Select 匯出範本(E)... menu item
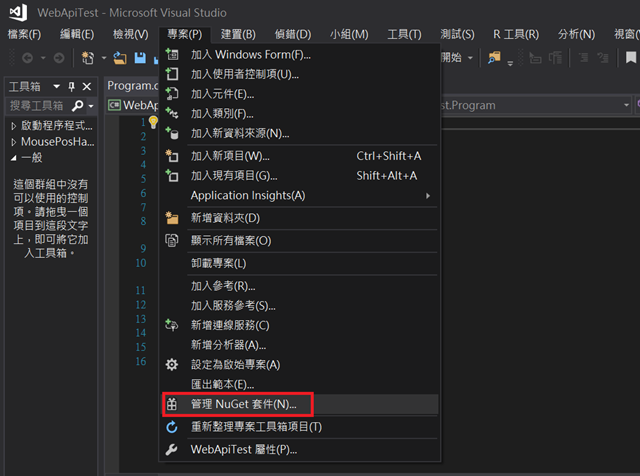 coord(300,384)
